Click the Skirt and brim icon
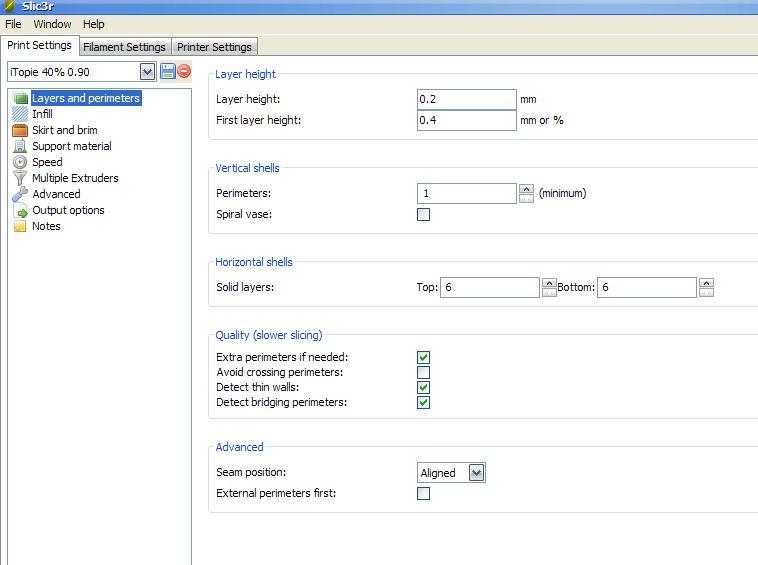The height and width of the screenshot is (565, 758). pyautogui.click(x=20, y=130)
